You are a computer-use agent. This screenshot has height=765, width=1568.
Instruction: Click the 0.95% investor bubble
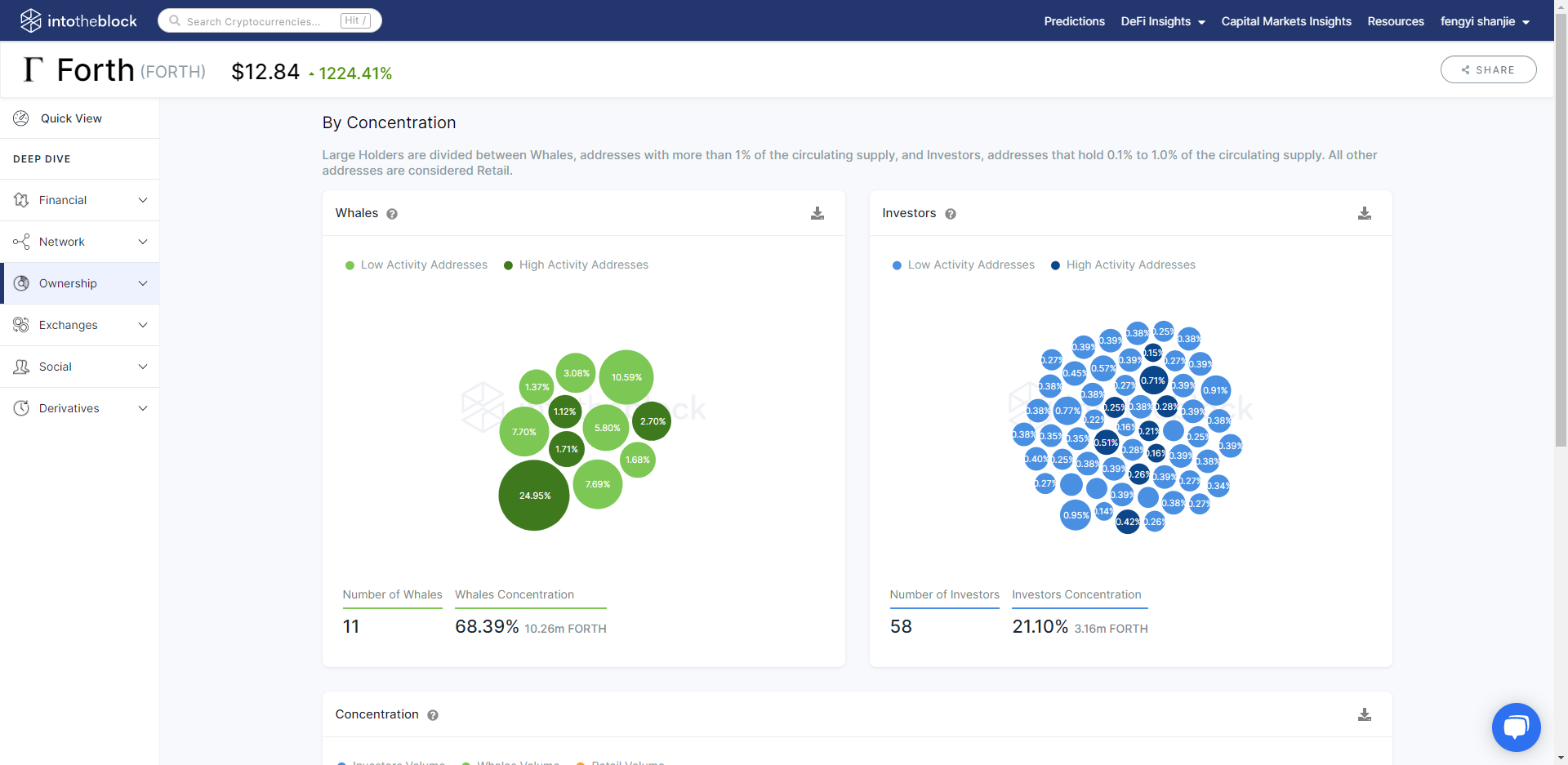coord(1076,515)
